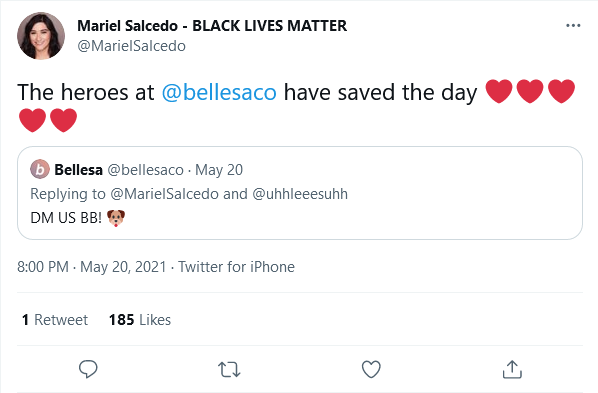Click the reply speech bubble icon

tap(88, 369)
